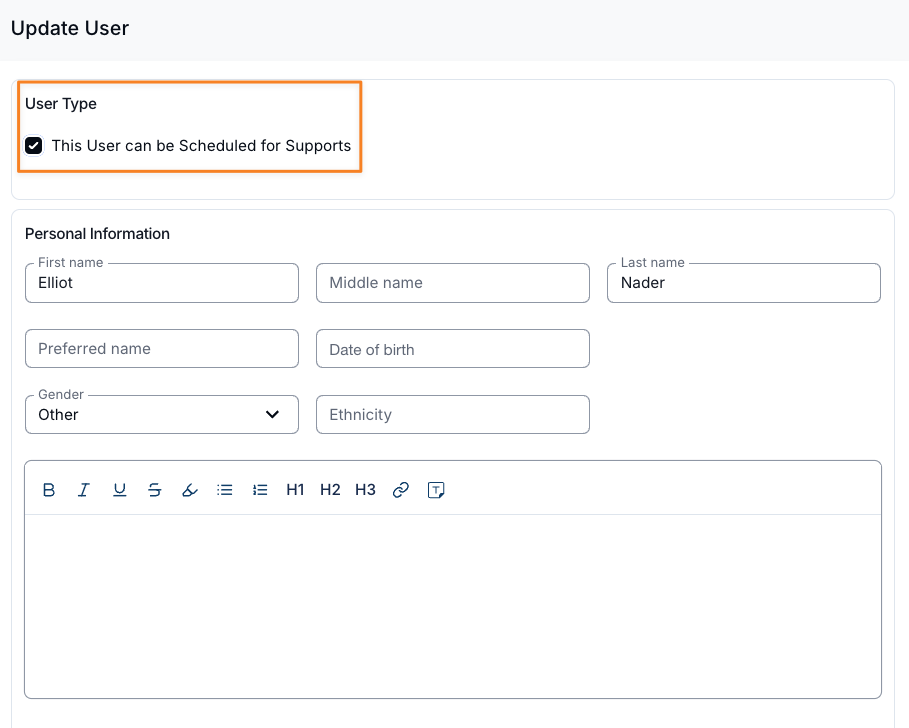
Task: Uncheck 'This User can be Scheduled for Supports'
Action: tap(34, 146)
